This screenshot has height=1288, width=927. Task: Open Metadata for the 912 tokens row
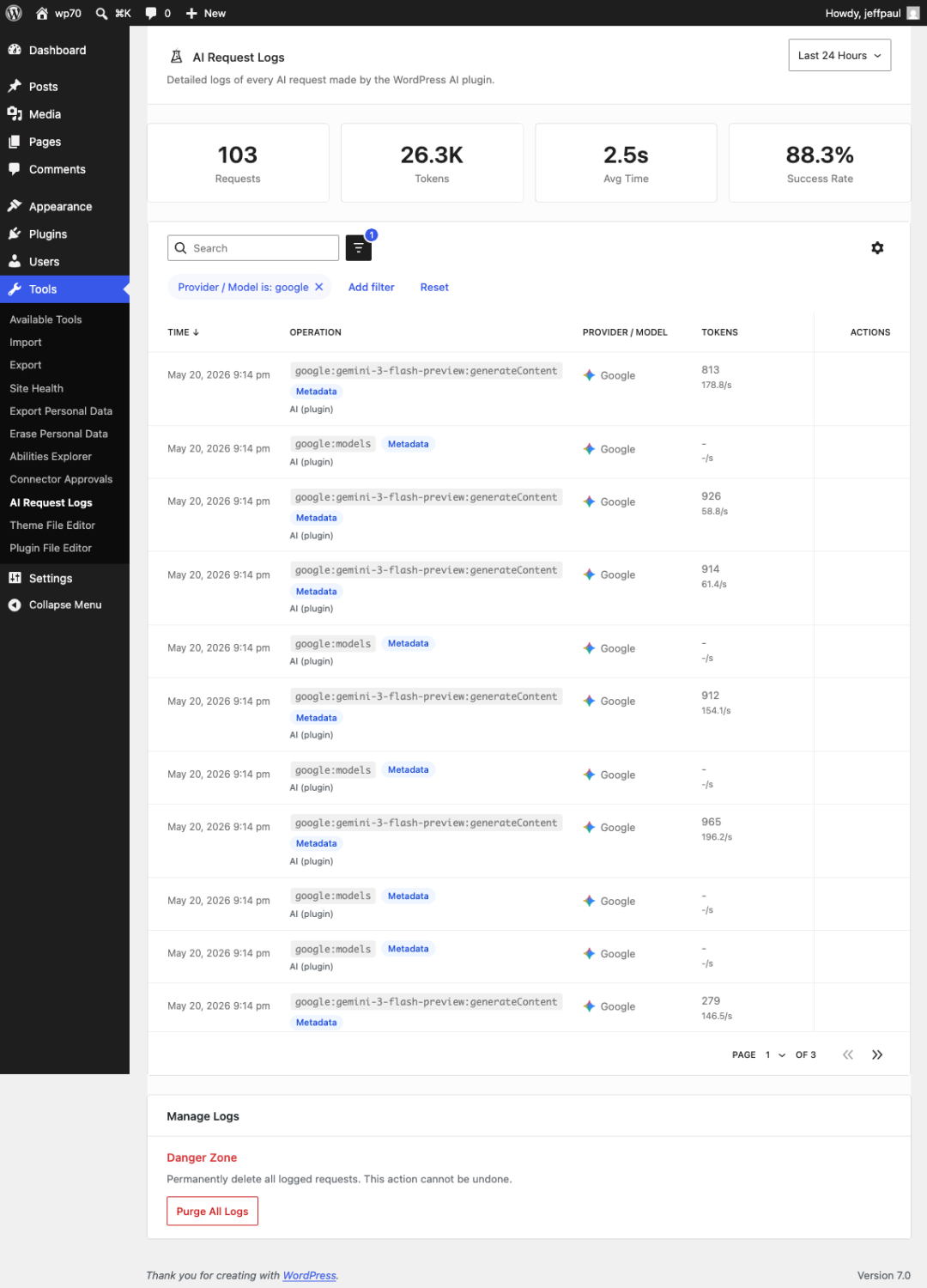317,718
